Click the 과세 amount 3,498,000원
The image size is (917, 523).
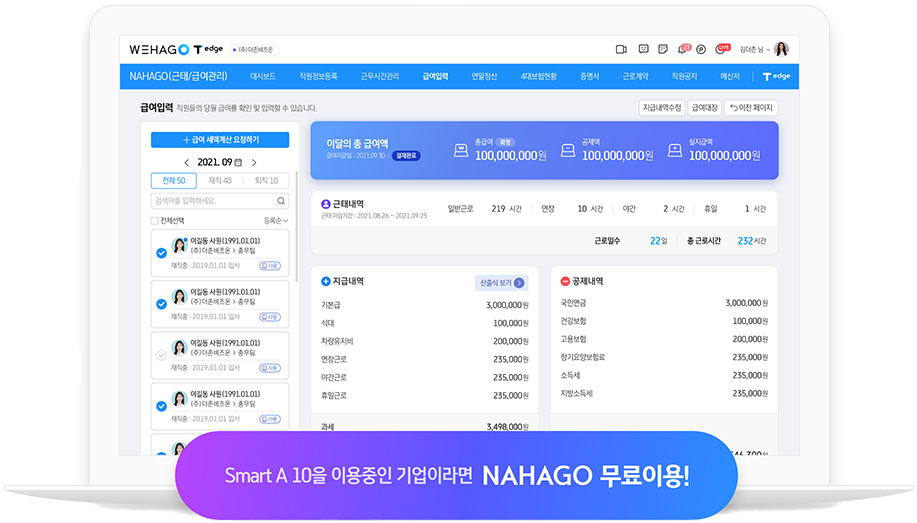[x=507, y=427]
